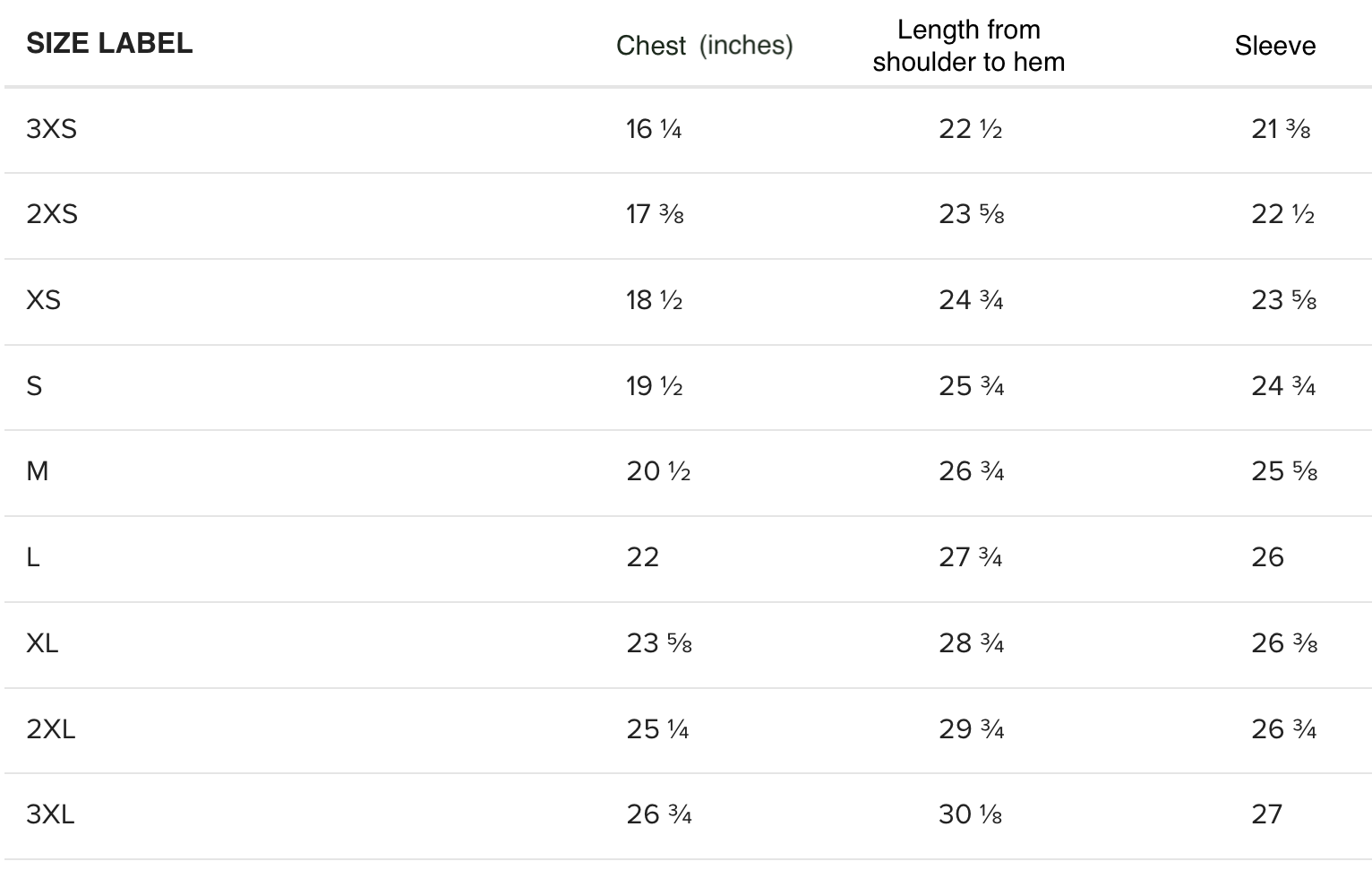The width and height of the screenshot is (1372, 887).
Task: Select the 27 sleeve value for 3XL
Action: coord(1267,814)
